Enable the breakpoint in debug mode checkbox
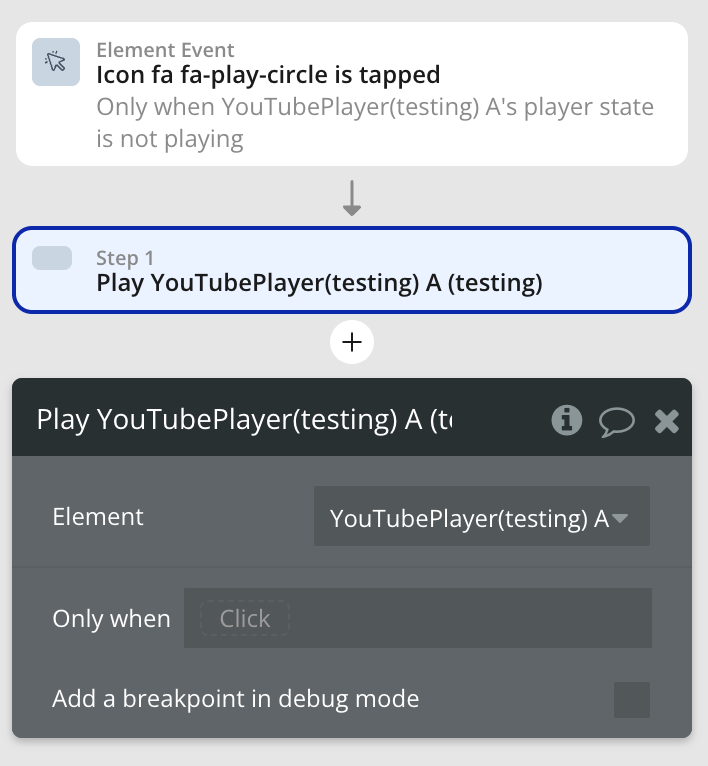Screen dimensions: 708x766 631,699
